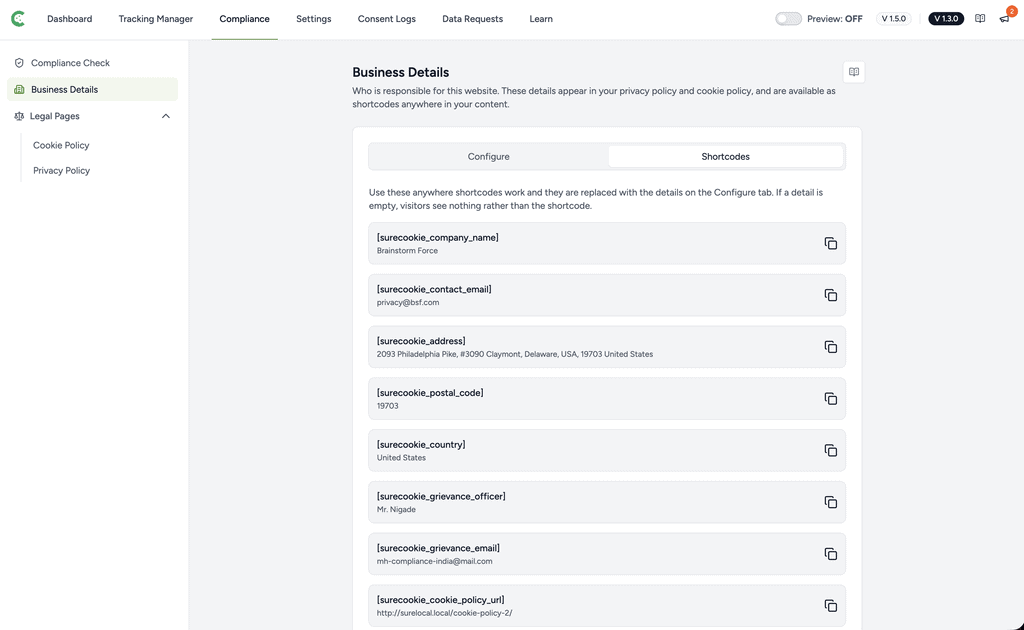Click the [surecookie_address] shortcode text
The image size is (1024, 630).
421,341
